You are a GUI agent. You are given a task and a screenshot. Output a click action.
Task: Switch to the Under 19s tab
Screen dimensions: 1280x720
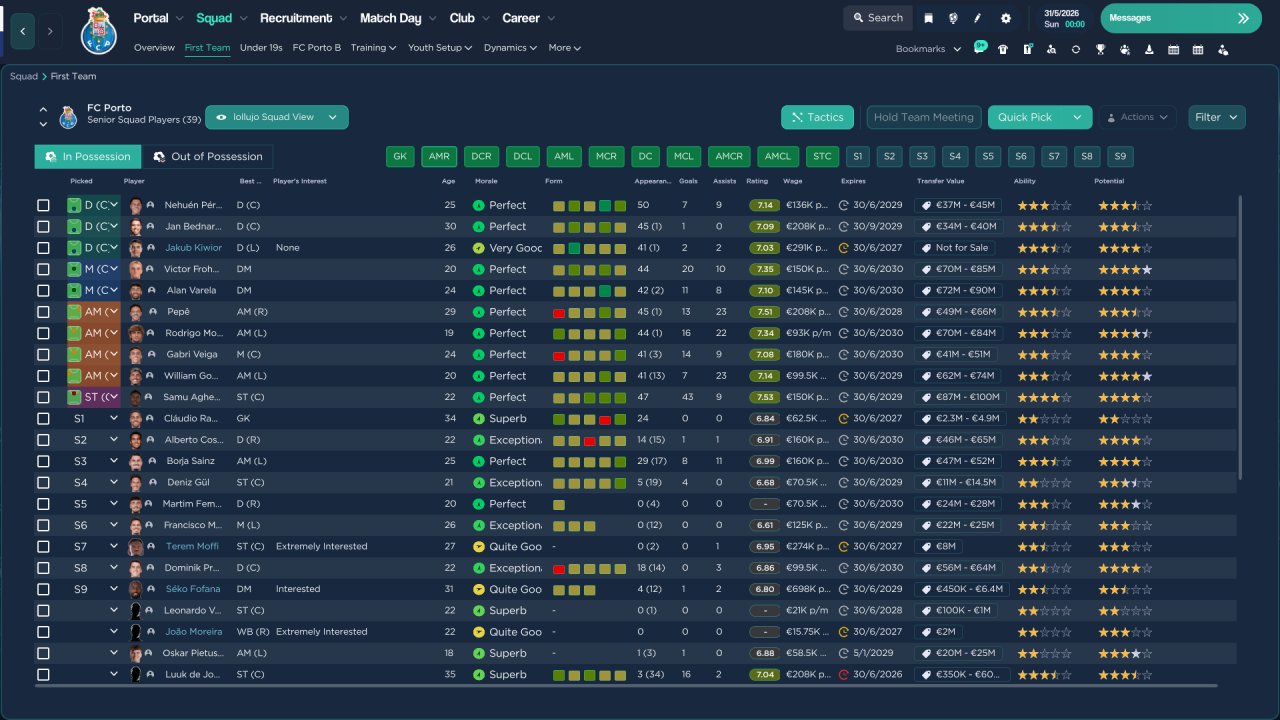(261, 48)
